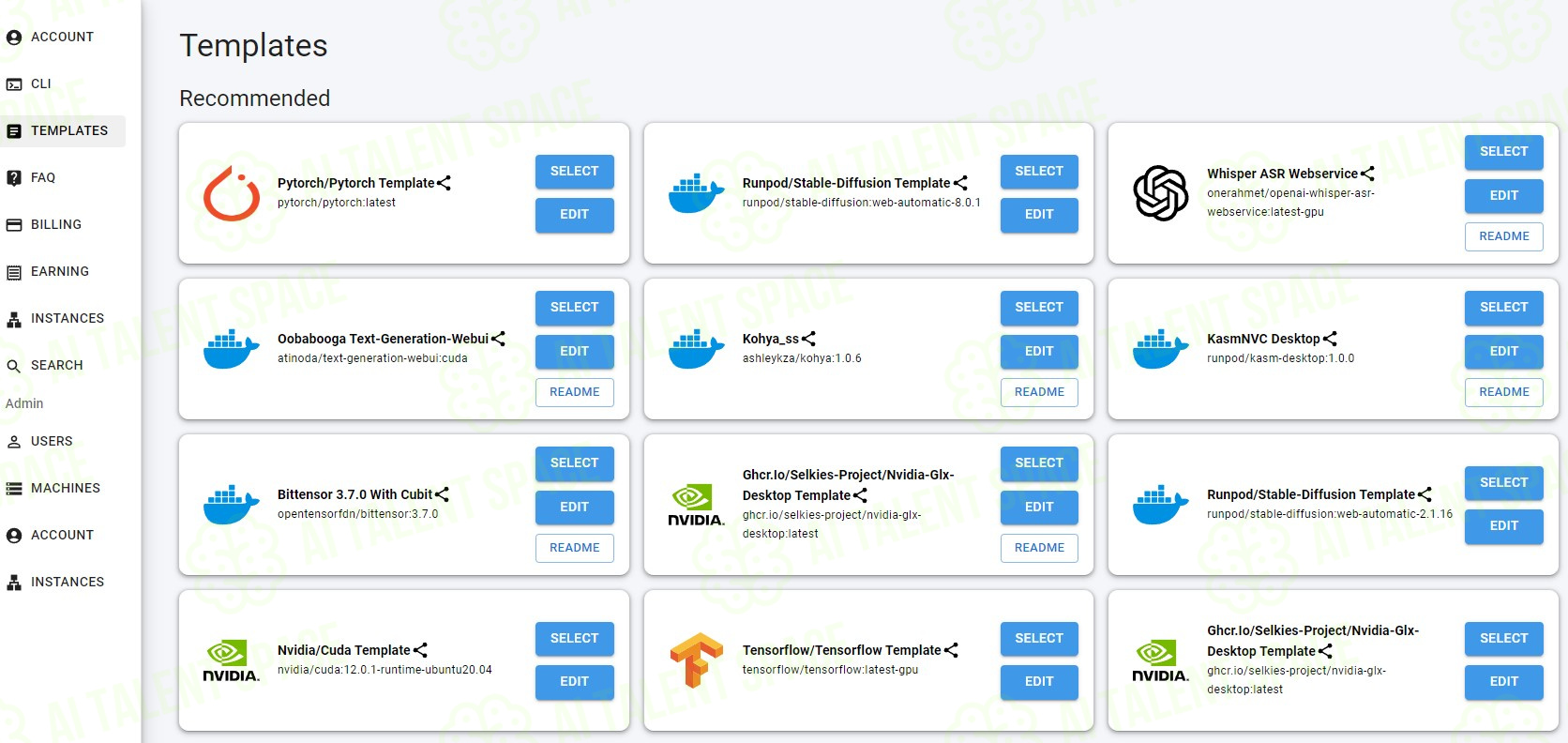
Task: Open Instances under the Admin section
Action: coord(63,583)
